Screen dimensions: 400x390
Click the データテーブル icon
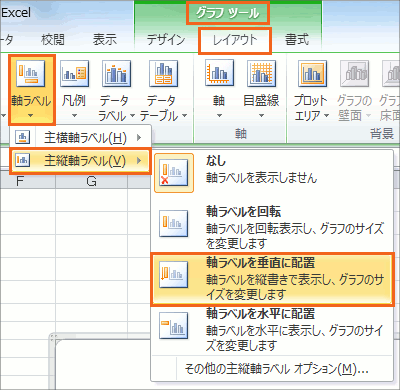pyautogui.click(x=163, y=73)
